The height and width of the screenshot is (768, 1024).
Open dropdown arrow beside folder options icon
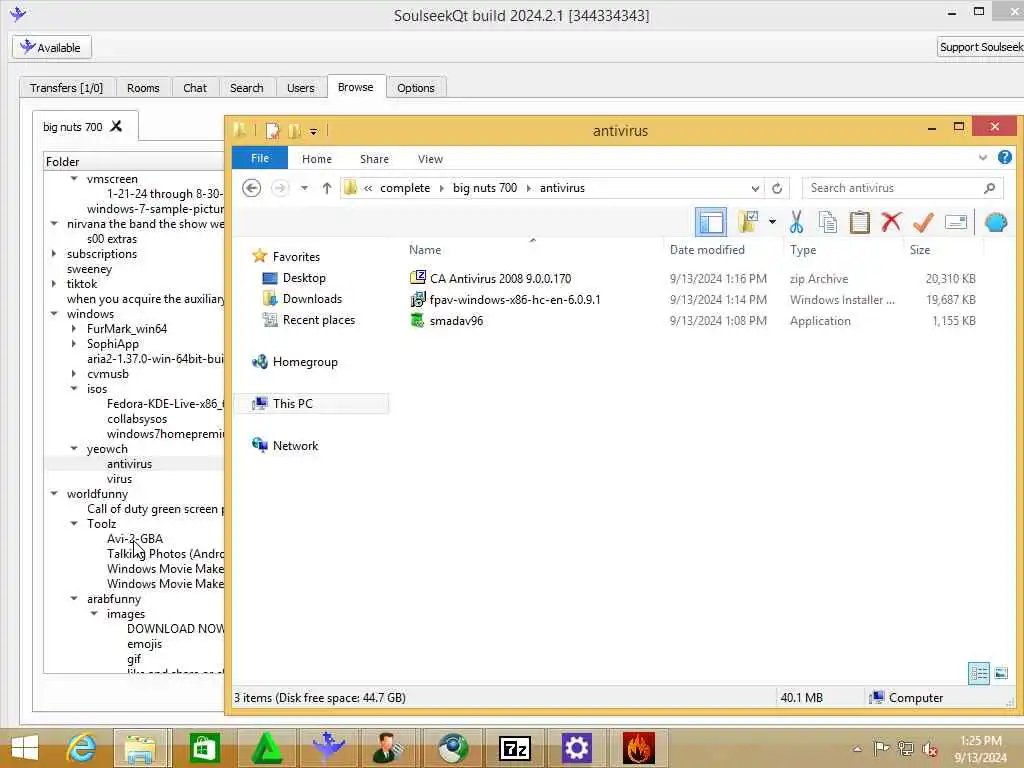pos(772,223)
